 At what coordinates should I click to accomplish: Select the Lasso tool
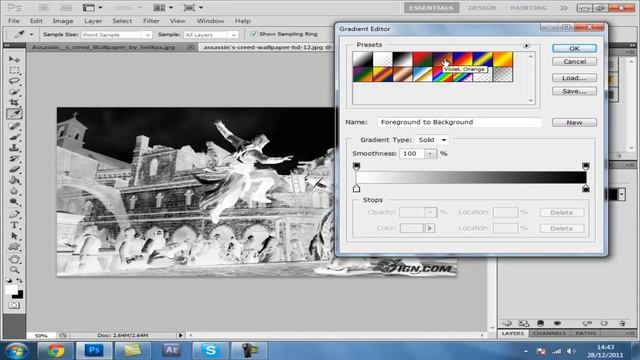click(14, 81)
